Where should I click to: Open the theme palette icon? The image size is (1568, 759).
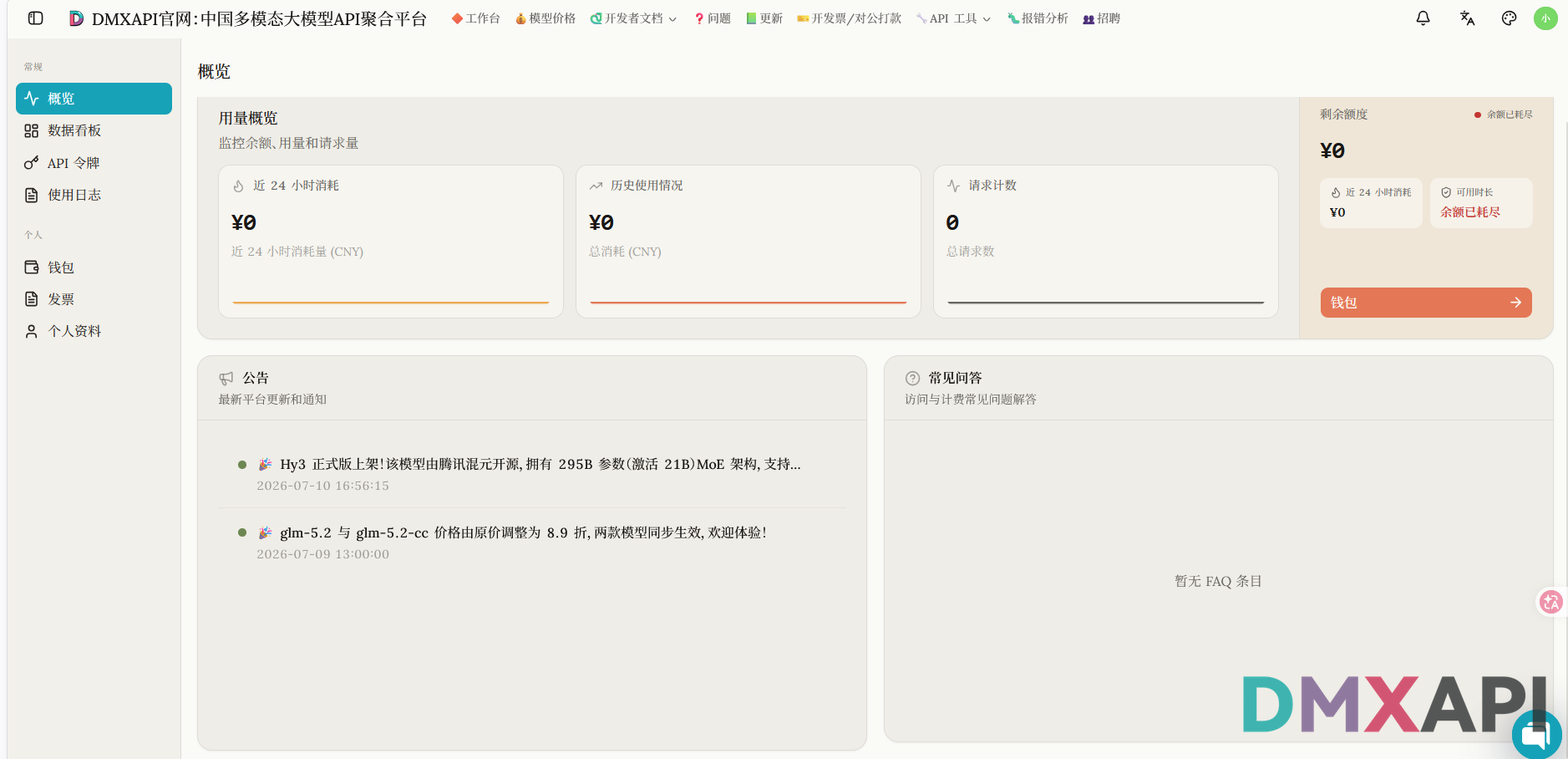[x=1509, y=18]
